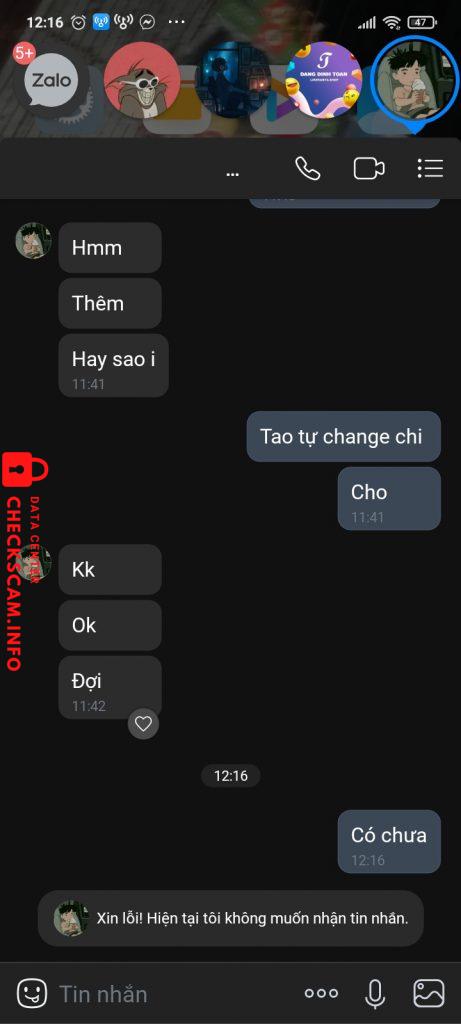Image resolution: width=461 pixels, height=1024 pixels.
Task: Switch to sunglasses cartoon avatar chat head
Action: 142,80
